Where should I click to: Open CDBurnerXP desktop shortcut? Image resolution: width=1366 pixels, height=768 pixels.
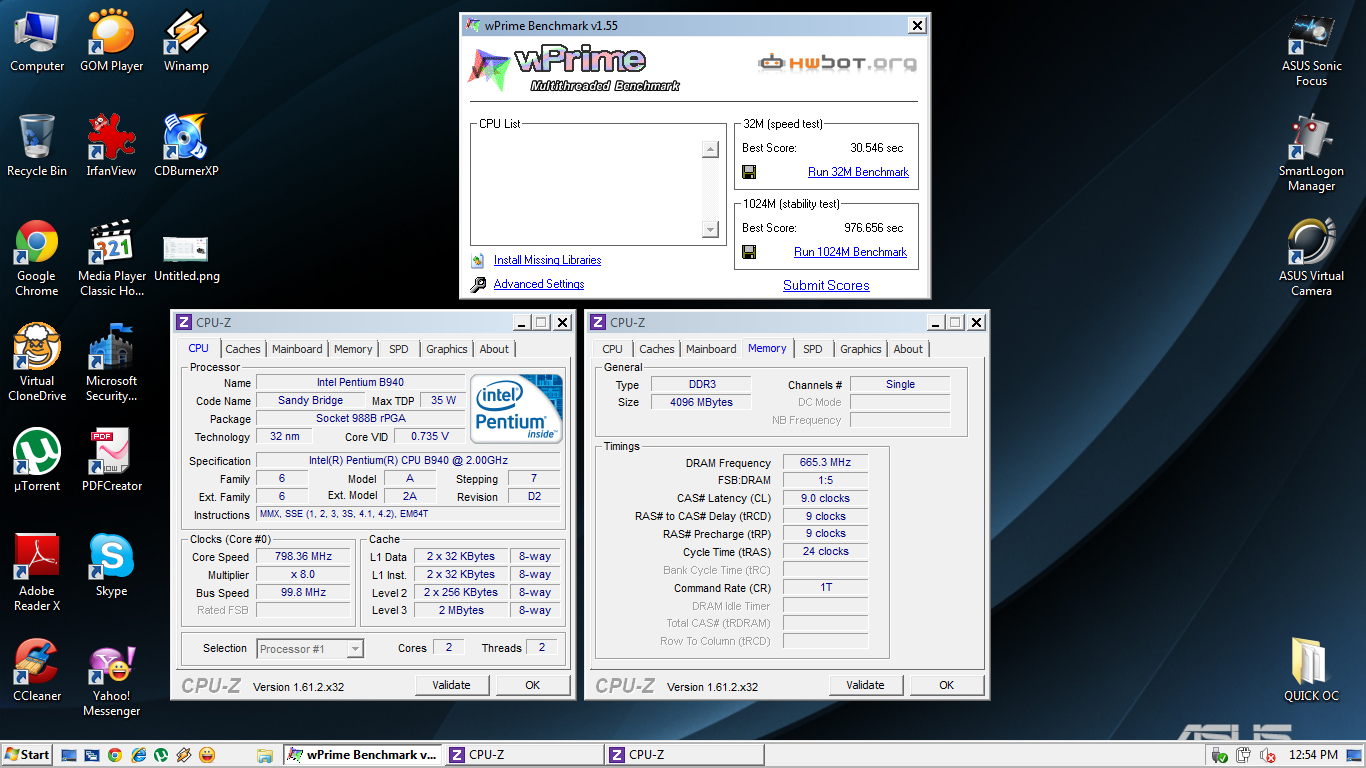click(186, 146)
